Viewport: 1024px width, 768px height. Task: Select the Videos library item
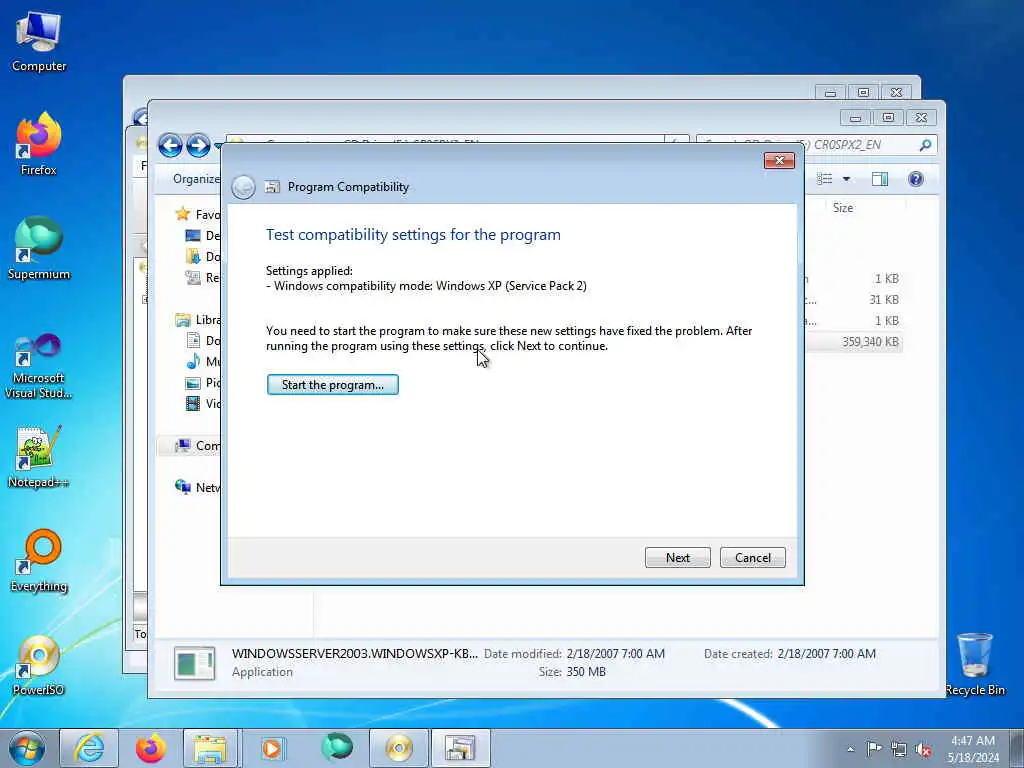(x=203, y=404)
